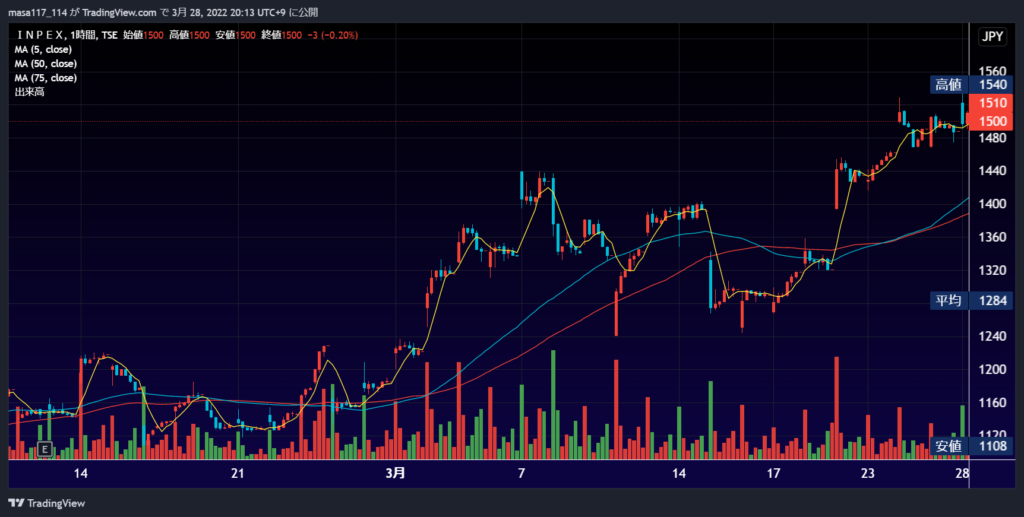Click the 1560 price axis label
Image resolution: width=1024 pixels, height=517 pixels.
pos(992,72)
